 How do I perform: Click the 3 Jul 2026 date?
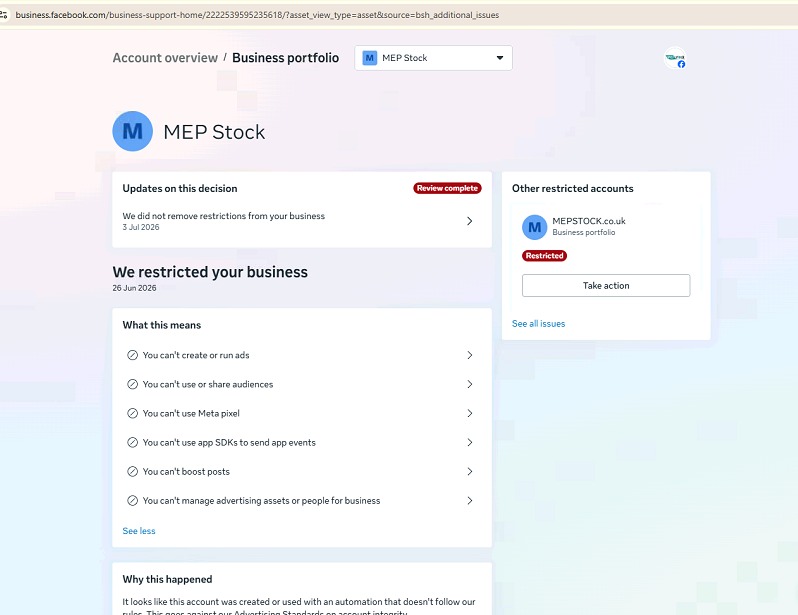click(x=140, y=227)
